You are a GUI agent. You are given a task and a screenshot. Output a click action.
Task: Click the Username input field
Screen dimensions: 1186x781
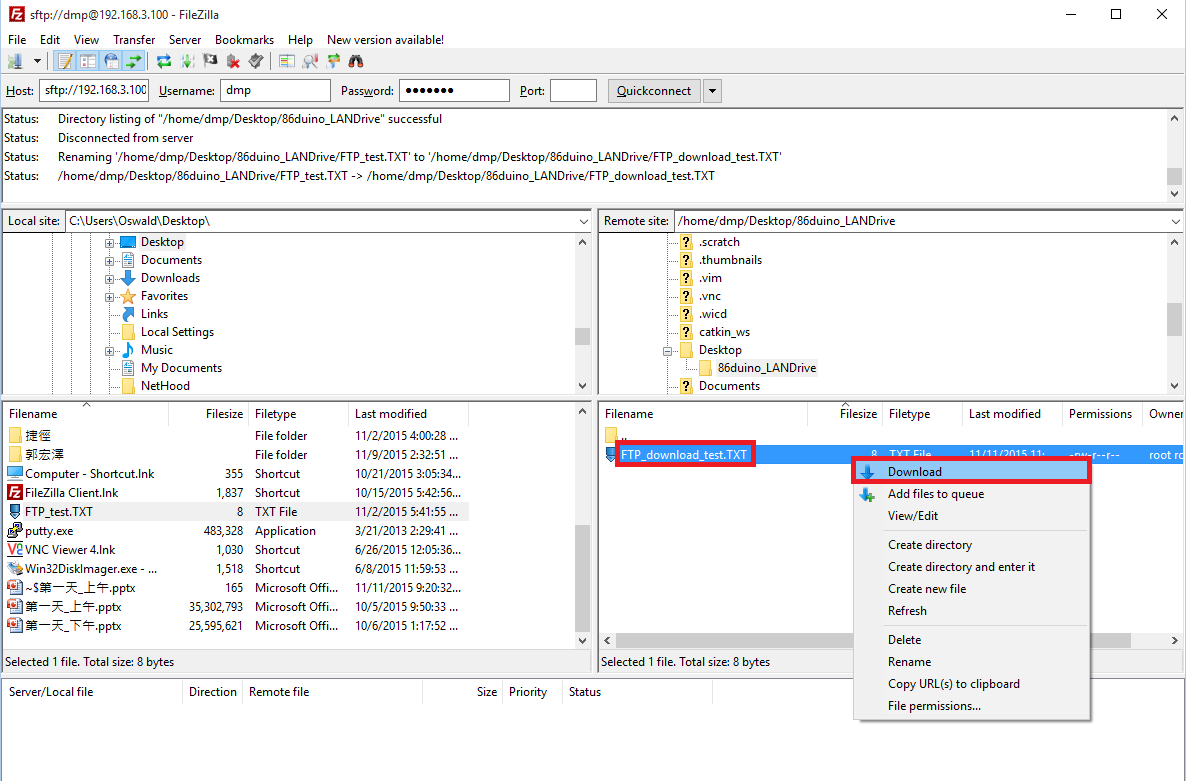point(275,91)
